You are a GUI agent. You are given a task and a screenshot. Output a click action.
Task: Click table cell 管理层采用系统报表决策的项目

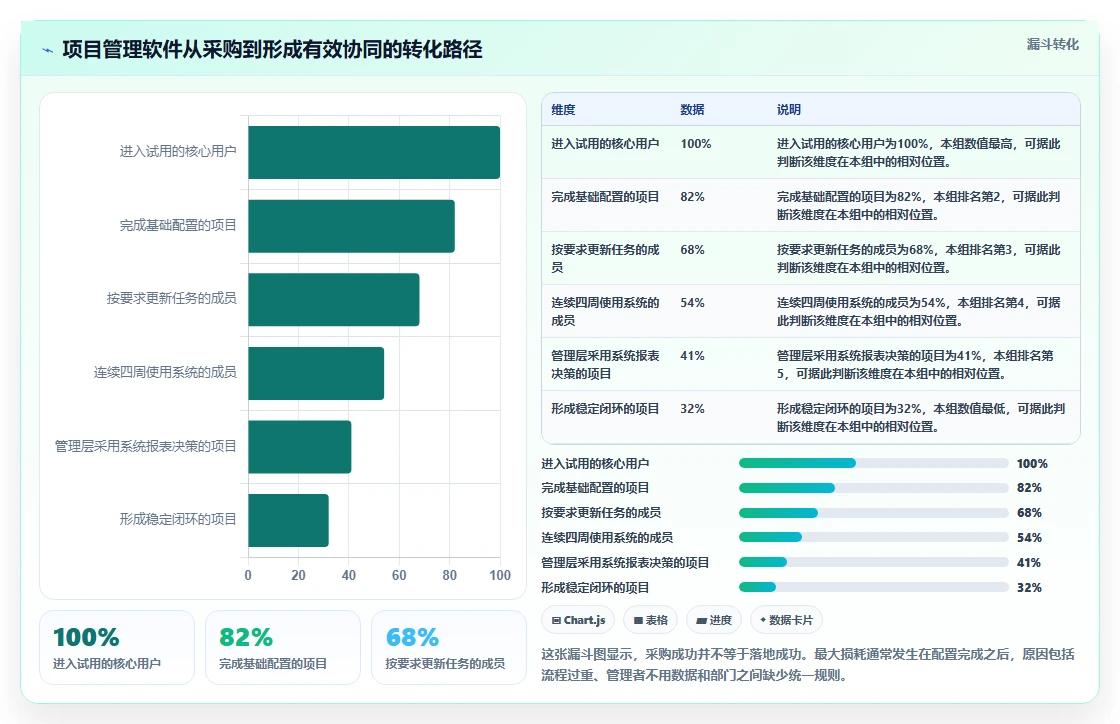coord(605,364)
